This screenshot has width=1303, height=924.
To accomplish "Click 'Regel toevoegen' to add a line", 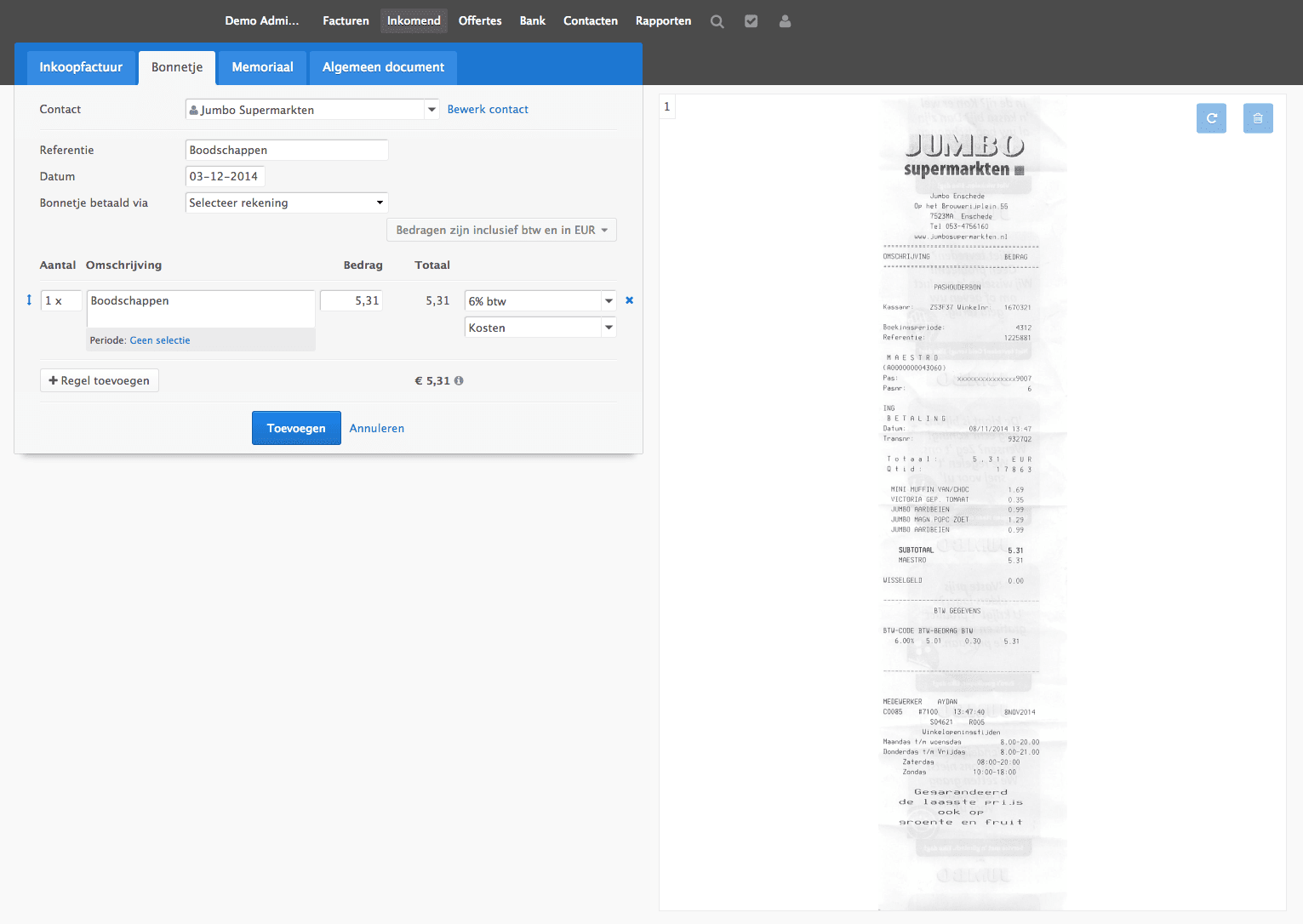I will pos(100,380).
